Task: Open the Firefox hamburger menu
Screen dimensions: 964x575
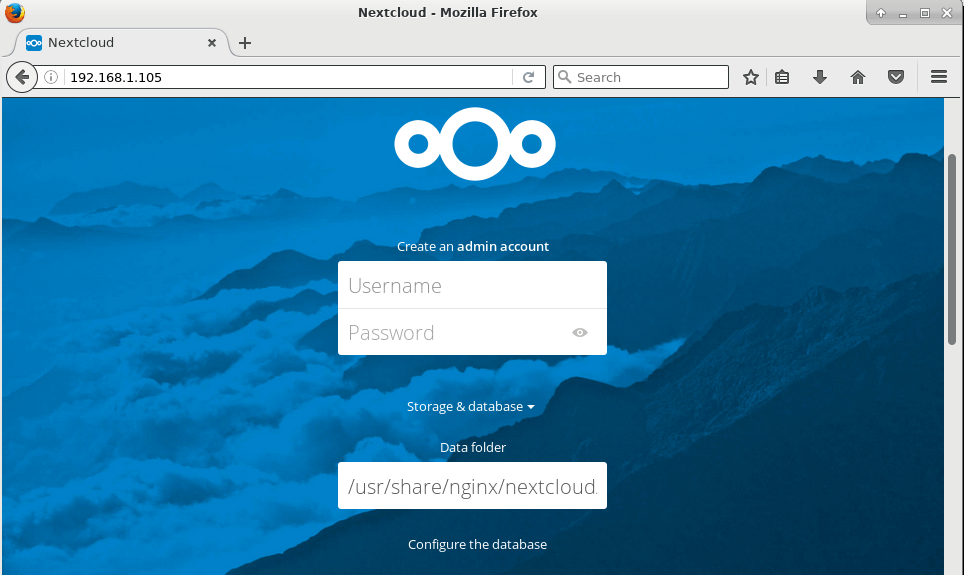Action: coord(938,77)
